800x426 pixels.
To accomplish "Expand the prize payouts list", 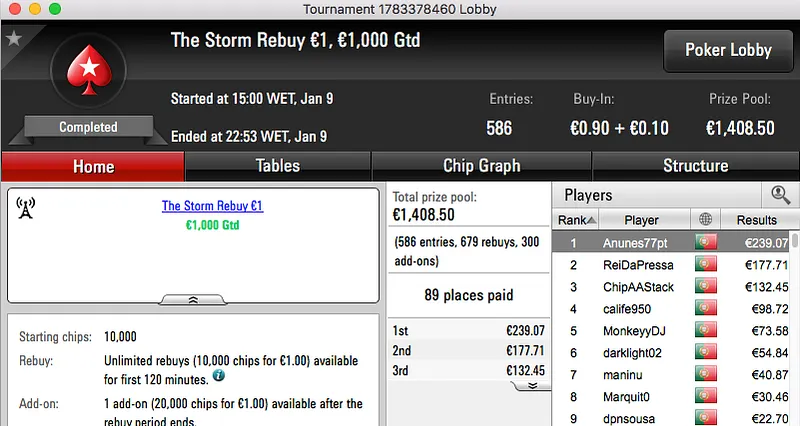I will 533,385.
